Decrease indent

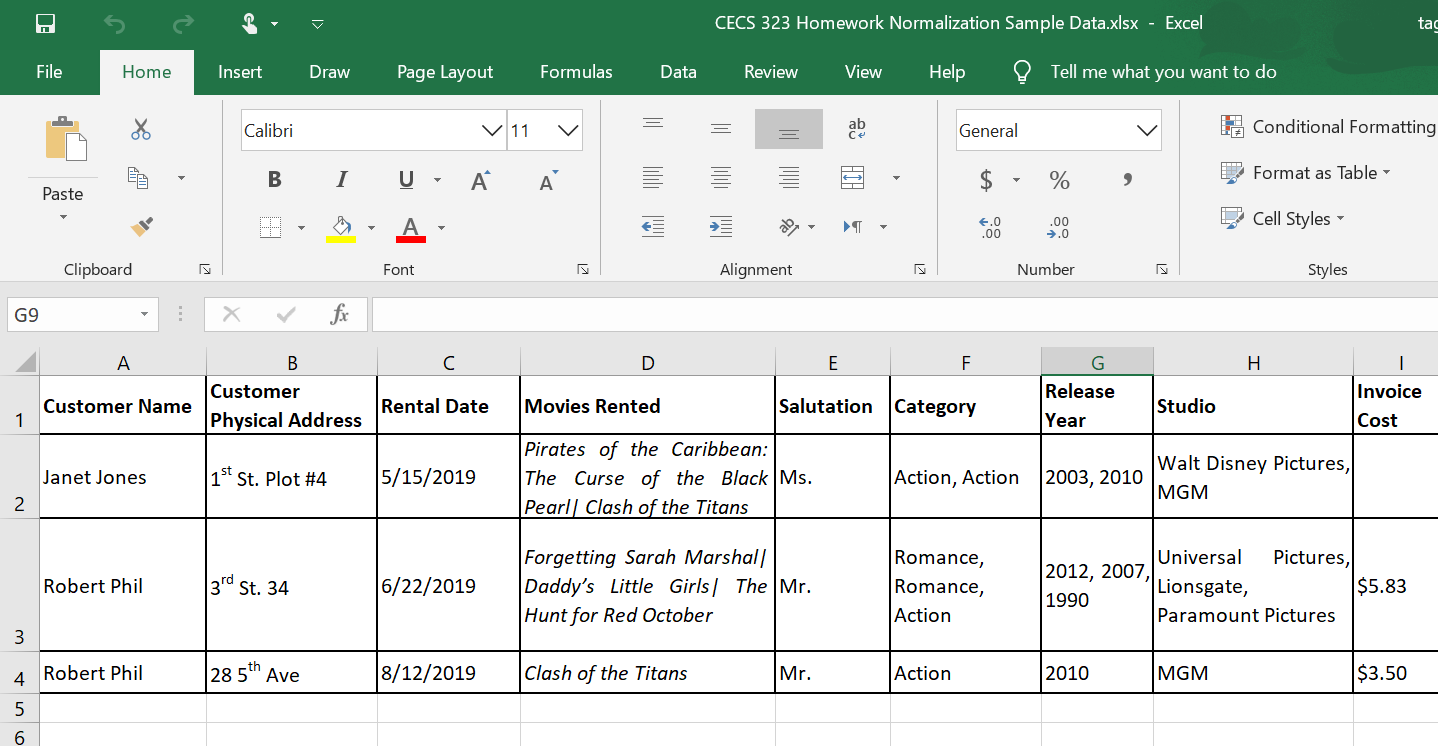652,227
